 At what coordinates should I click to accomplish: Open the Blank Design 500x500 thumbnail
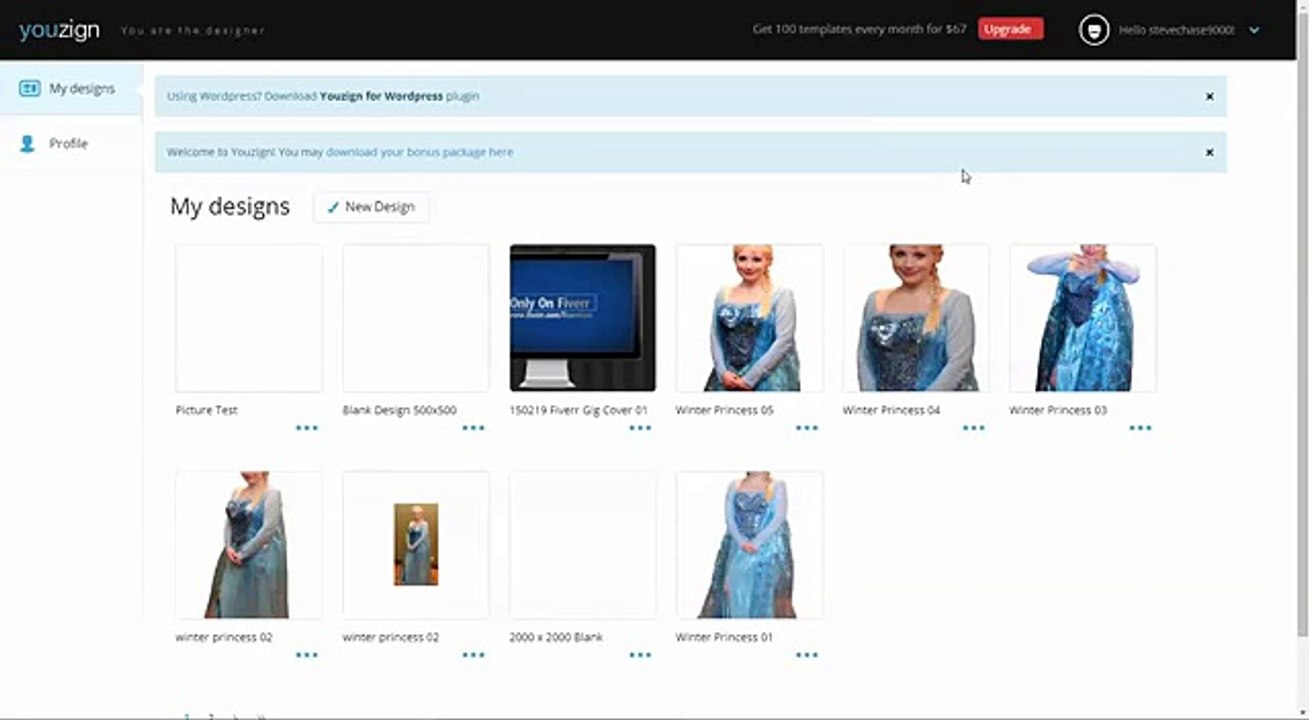point(416,318)
